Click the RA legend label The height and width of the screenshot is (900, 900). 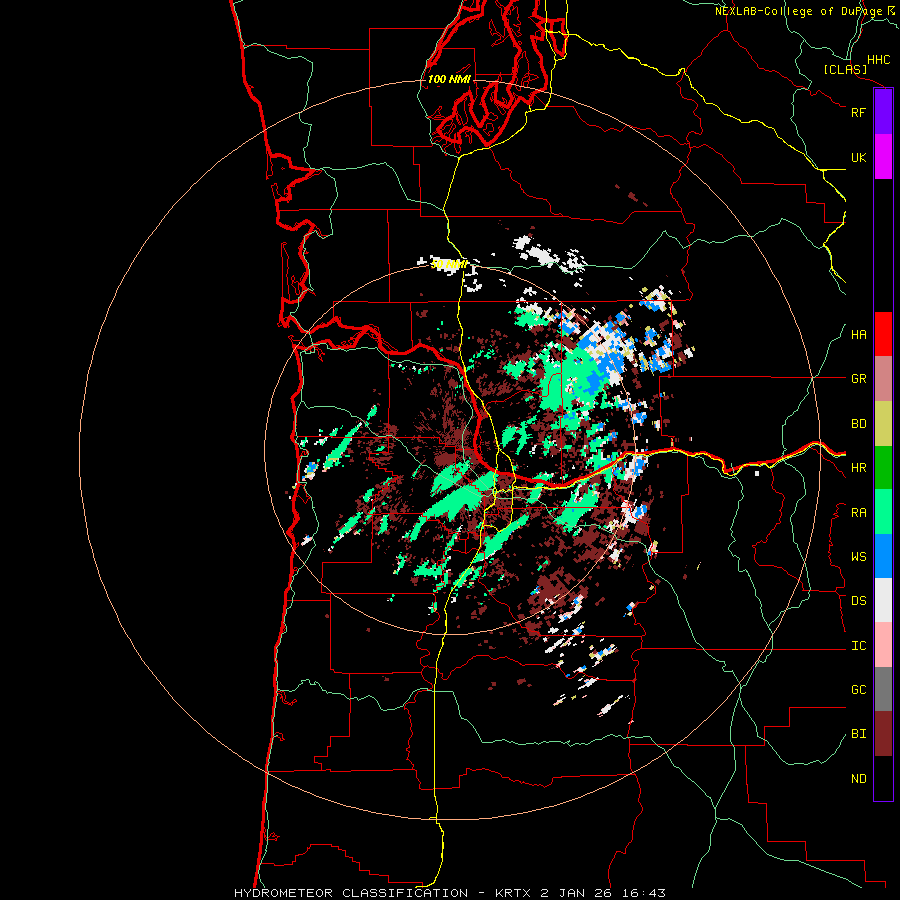coord(858,513)
